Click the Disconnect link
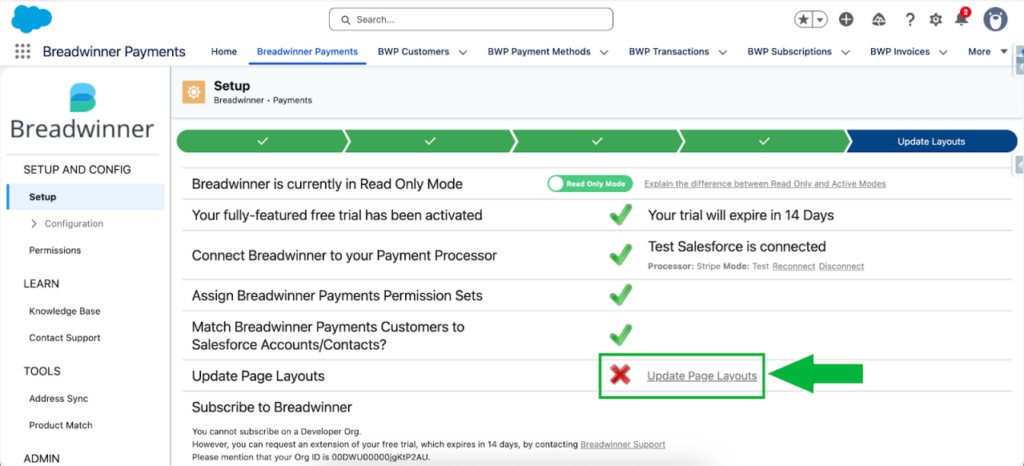Image resolution: width=1024 pixels, height=466 pixels. pyautogui.click(x=841, y=266)
